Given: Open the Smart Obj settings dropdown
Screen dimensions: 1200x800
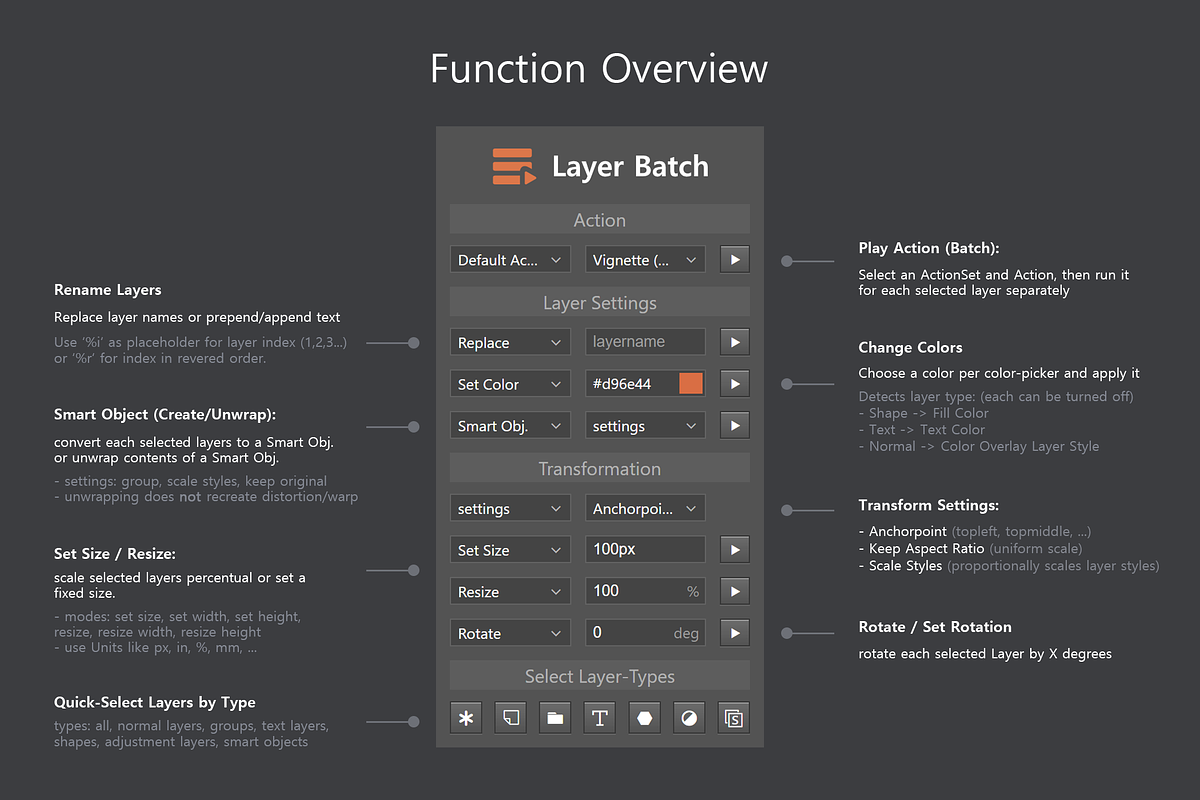Looking at the screenshot, I should (x=645, y=424).
